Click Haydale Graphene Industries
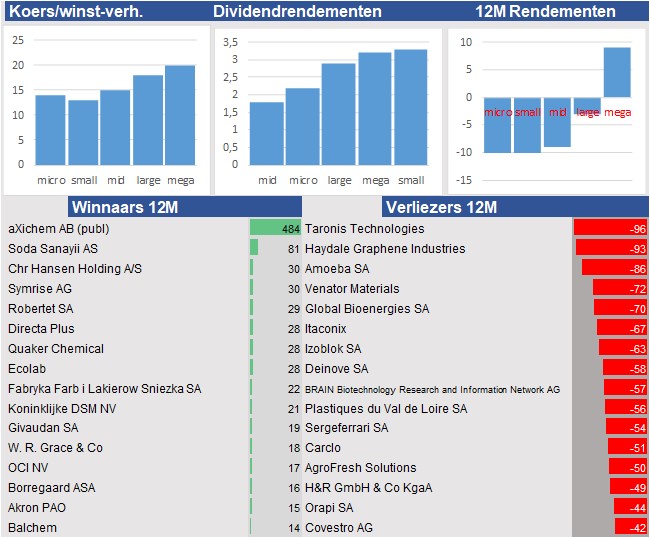650x538 pixels. (x=385, y=249)
